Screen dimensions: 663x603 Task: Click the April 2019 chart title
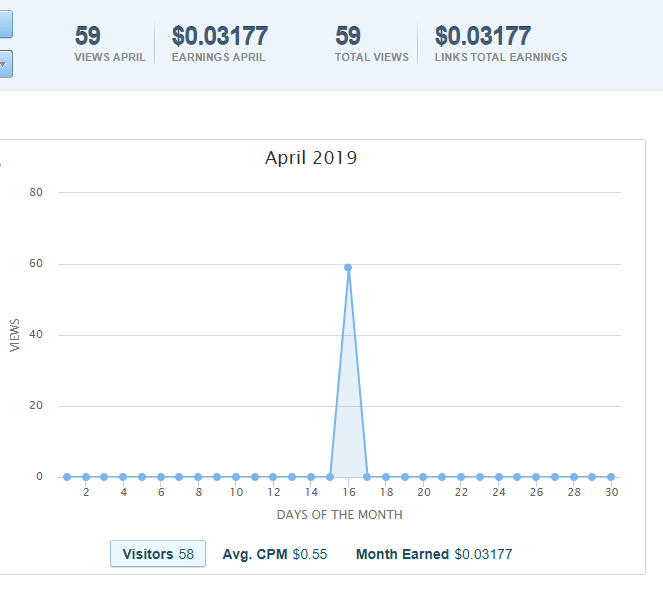[x=311, y=158]
